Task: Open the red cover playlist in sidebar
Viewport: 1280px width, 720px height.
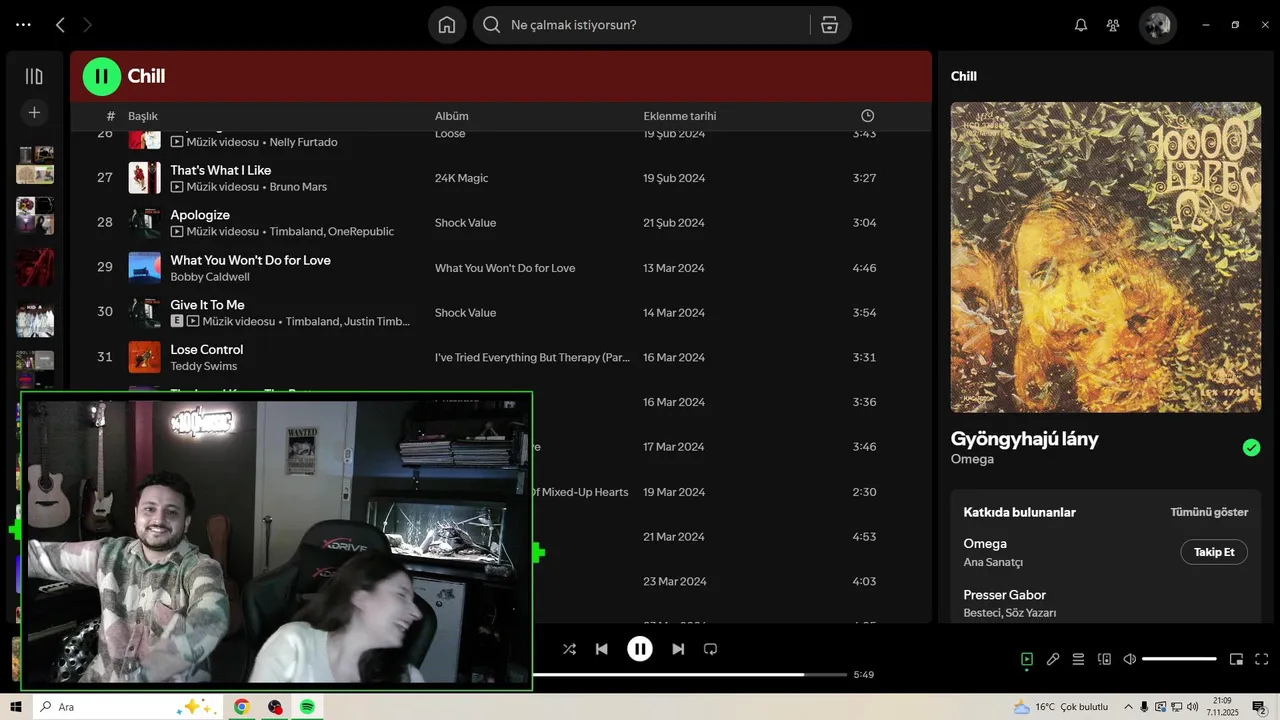Action: point(35,267)
